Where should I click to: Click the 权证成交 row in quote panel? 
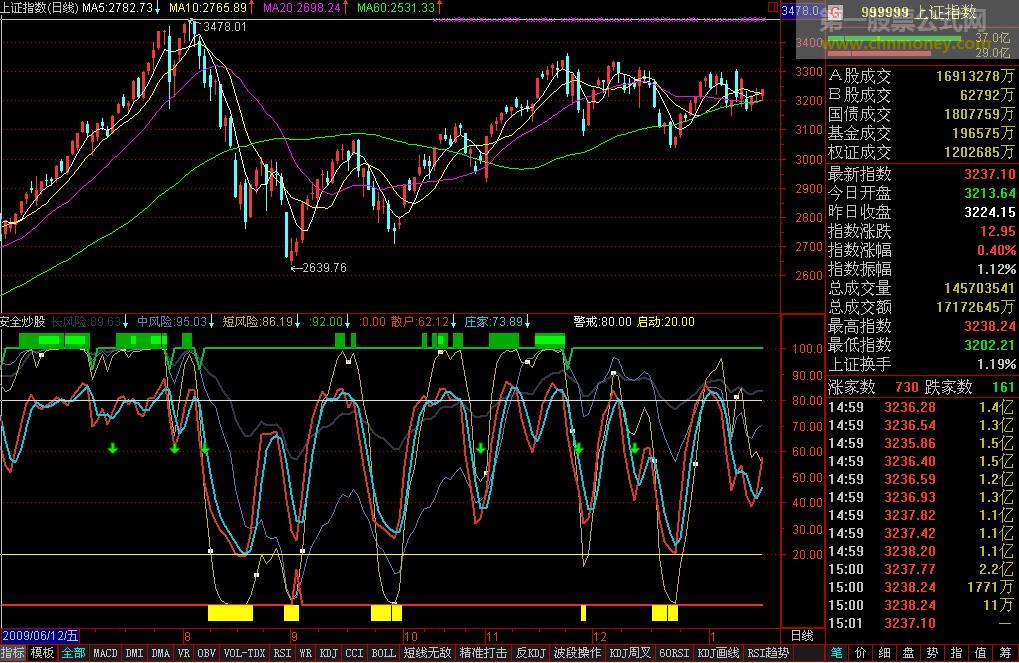920,152
